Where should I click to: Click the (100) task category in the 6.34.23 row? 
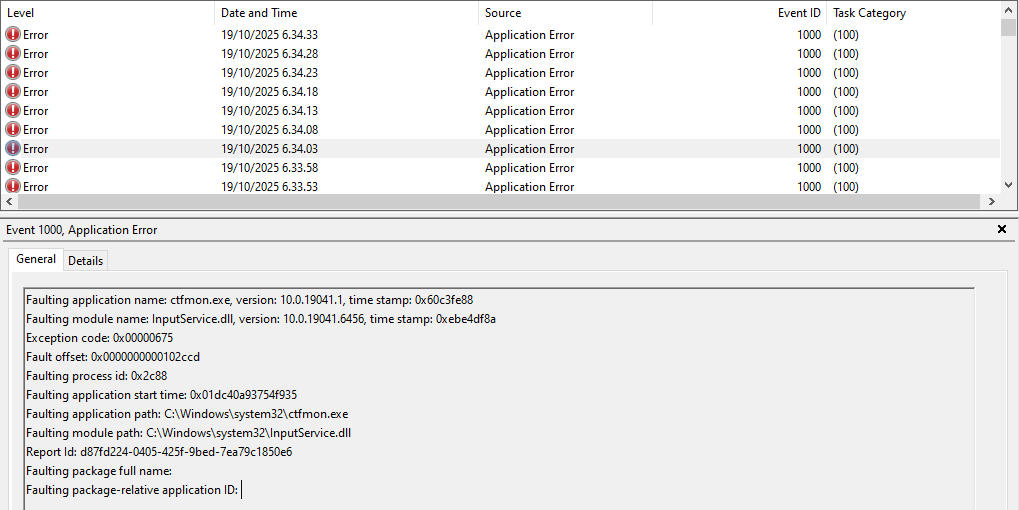(845, 73)
